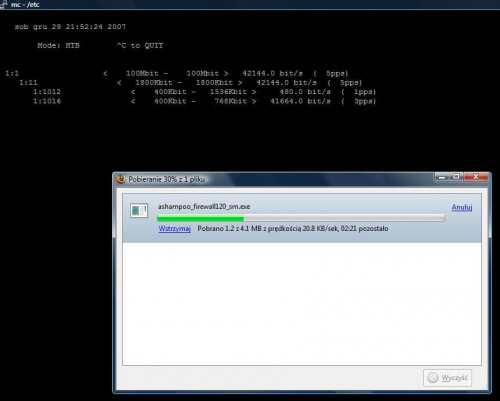Cancel the download with Anuluj
500x401 pixels.
point(462,207)
